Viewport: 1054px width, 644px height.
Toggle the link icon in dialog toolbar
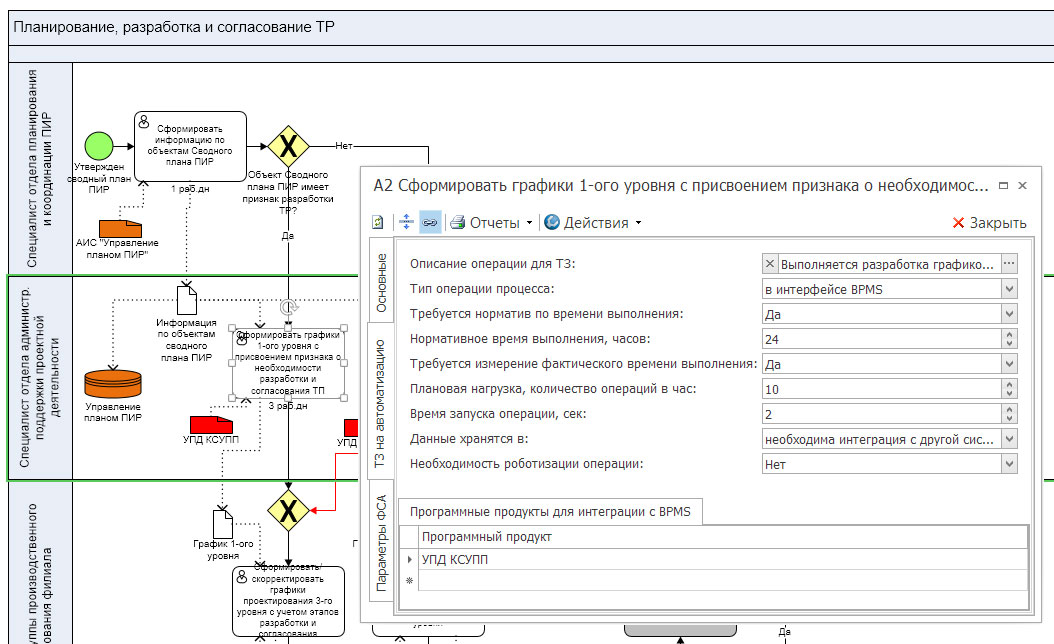430,222
